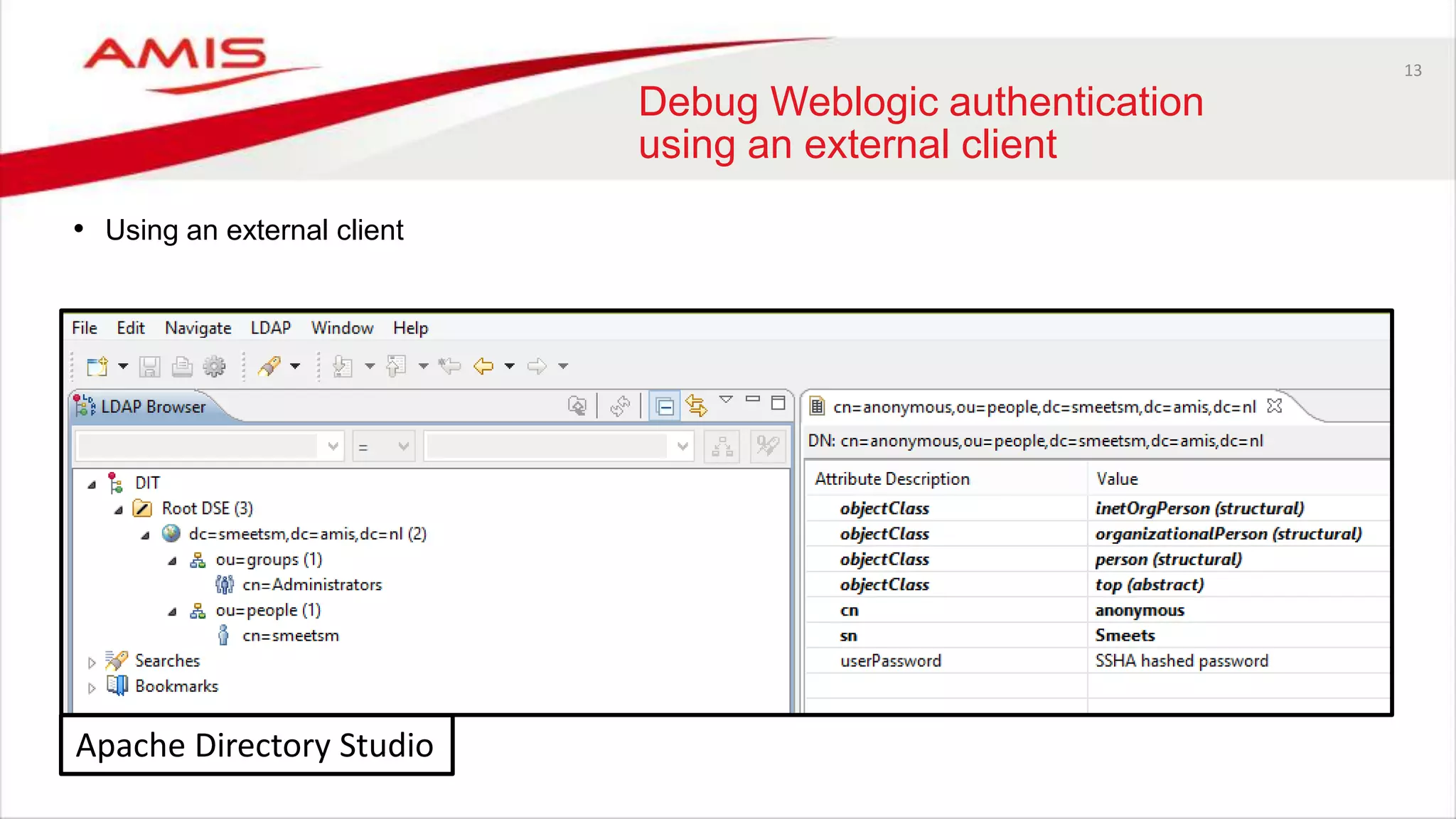Image resolution: width=1456 pixels, height=819 pixels.
Task: Open the Navigate menu
Action: [x=198, y=328]
